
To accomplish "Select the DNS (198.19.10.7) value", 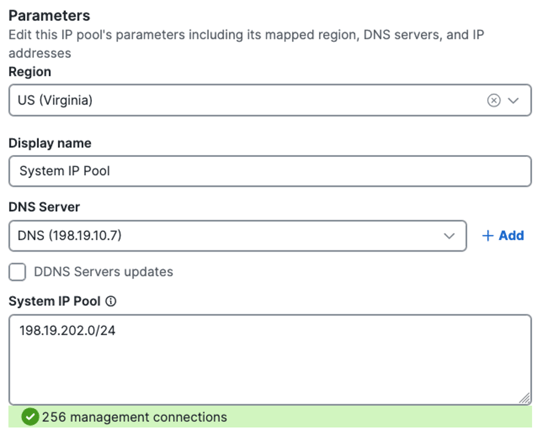I will tap(70, 236).
